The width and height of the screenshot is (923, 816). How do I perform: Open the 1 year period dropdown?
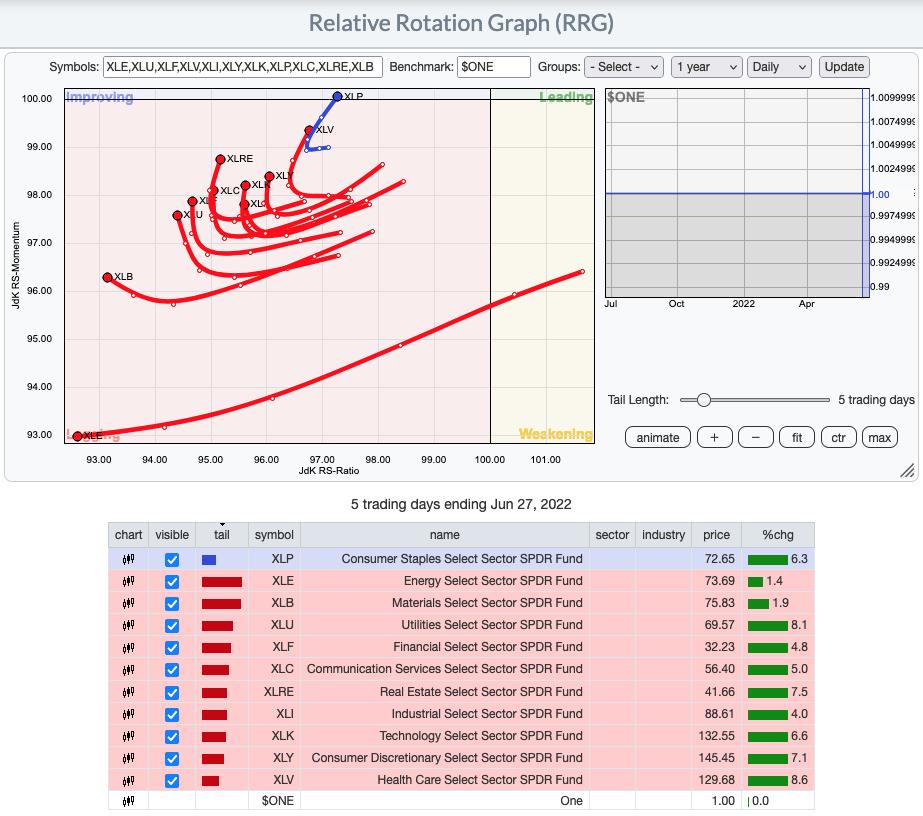(x=706, y=67)
